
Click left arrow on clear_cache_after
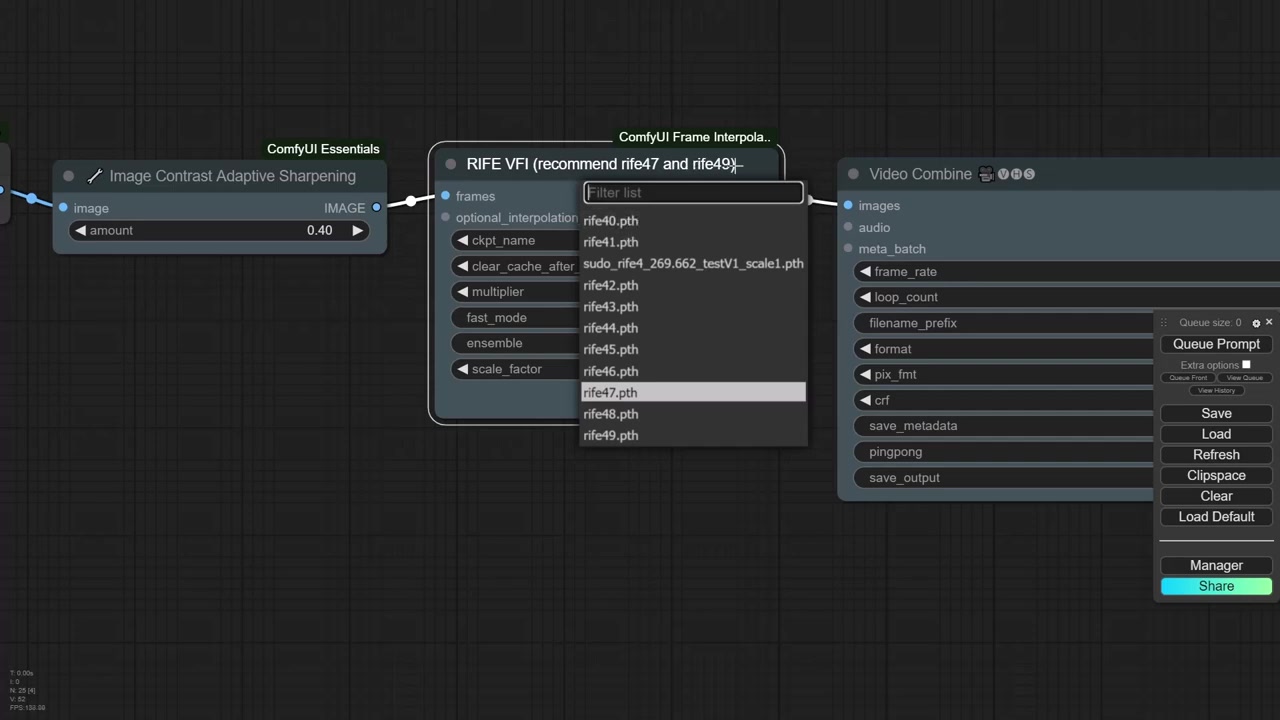pos(462,266)
